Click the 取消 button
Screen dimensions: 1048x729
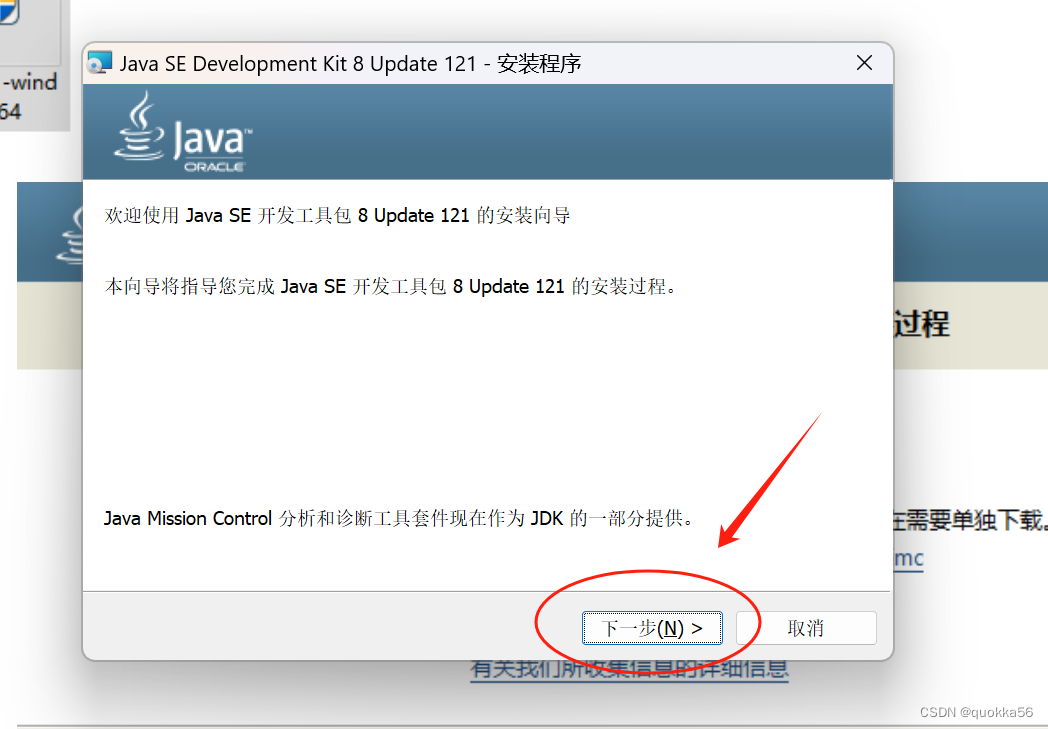[x=806, y=628]
